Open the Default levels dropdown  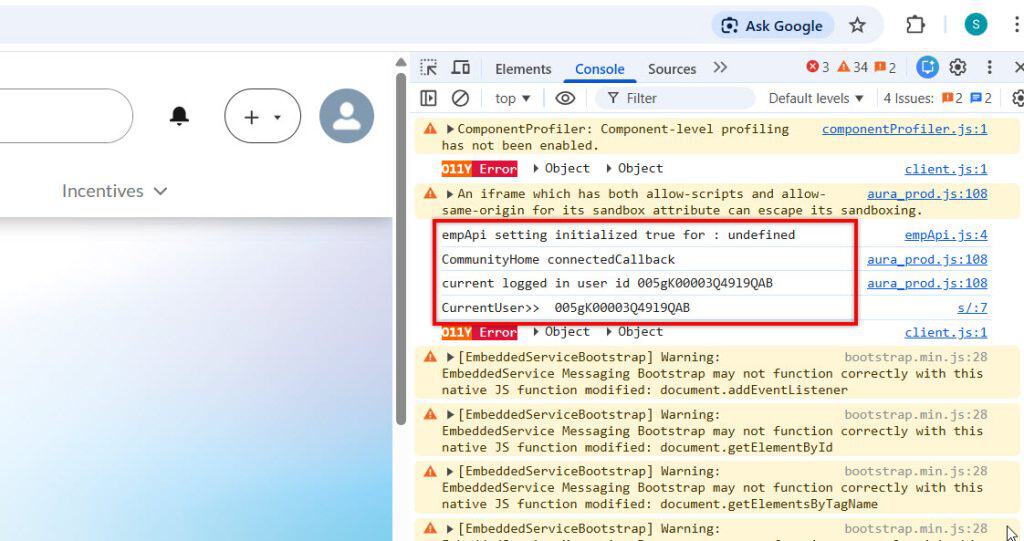(816, 98)
